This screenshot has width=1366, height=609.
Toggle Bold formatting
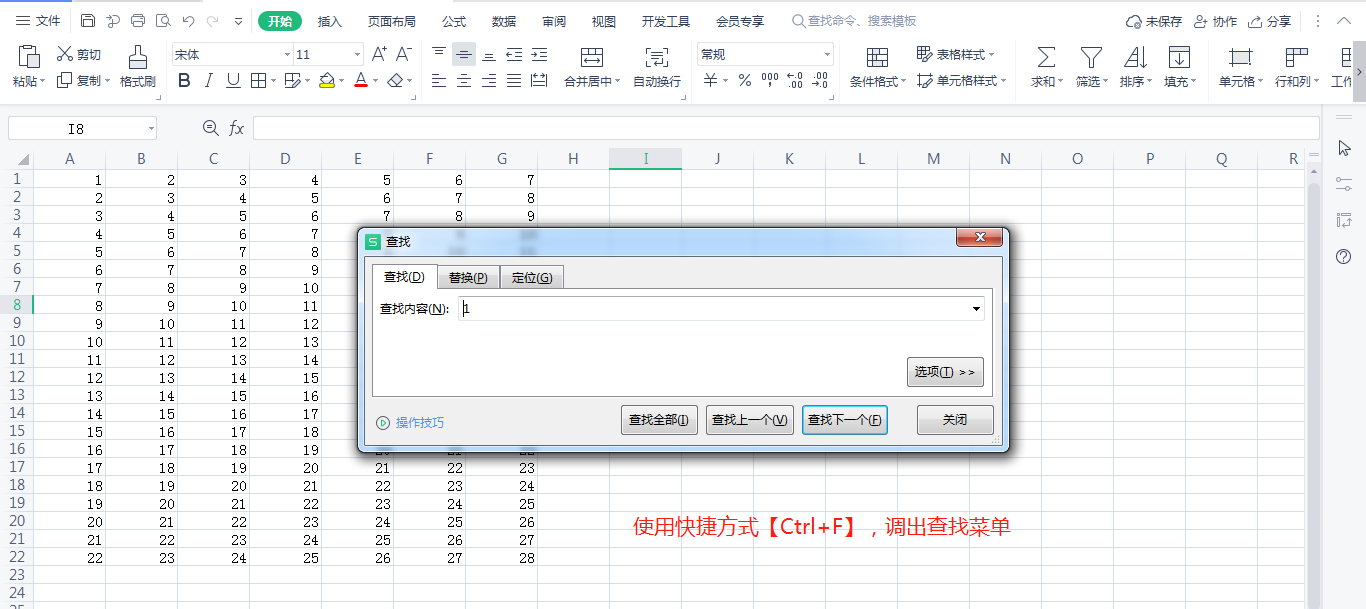point(184,81)
